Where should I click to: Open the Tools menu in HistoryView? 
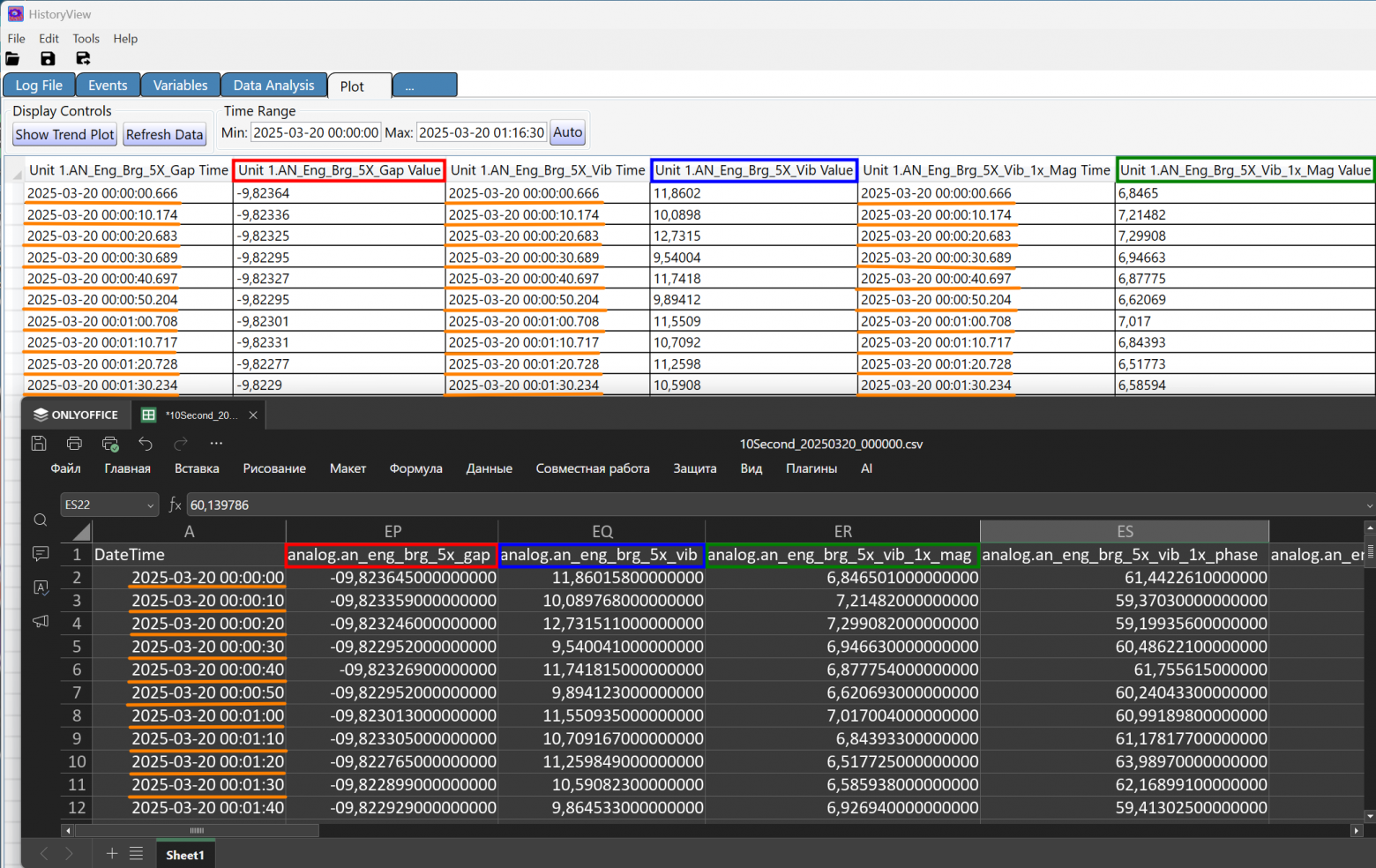click(x=86, y=39)
